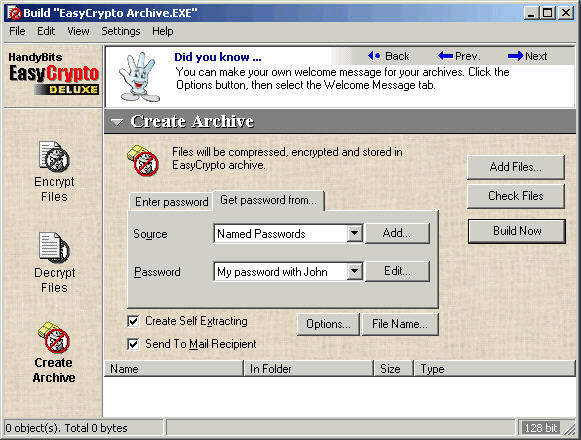581x440 pixels.
Task: Open the Encrypt Files section icon
Action: pyautogui.click(x=54, y=157)
